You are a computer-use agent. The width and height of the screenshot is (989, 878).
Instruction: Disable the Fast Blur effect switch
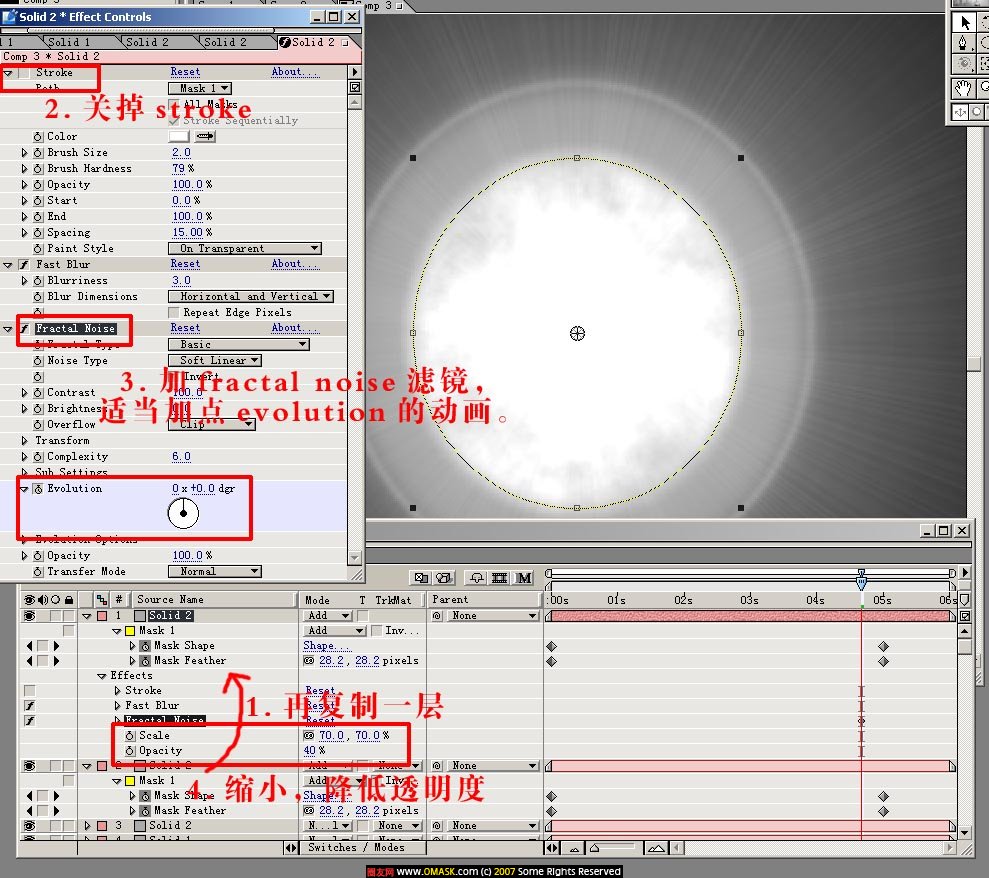tap(23, 265)
